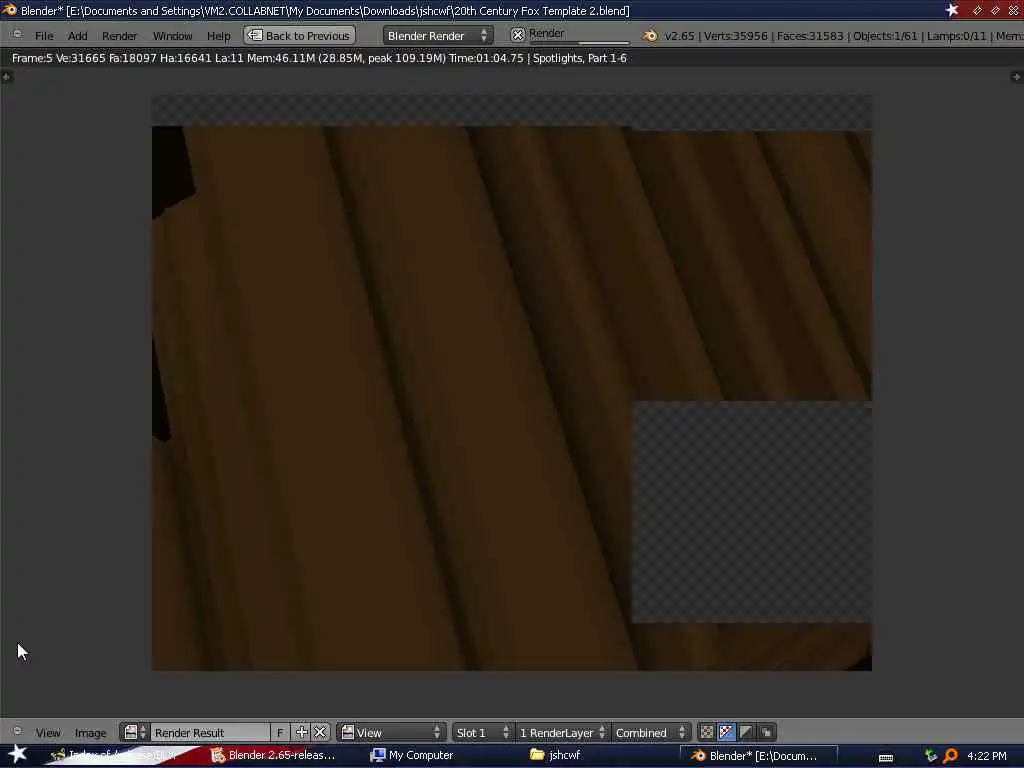The width and height of the screenshot is (1024, 768).
Task: Select the color channels display icon
Action: (x=707, y=732)
